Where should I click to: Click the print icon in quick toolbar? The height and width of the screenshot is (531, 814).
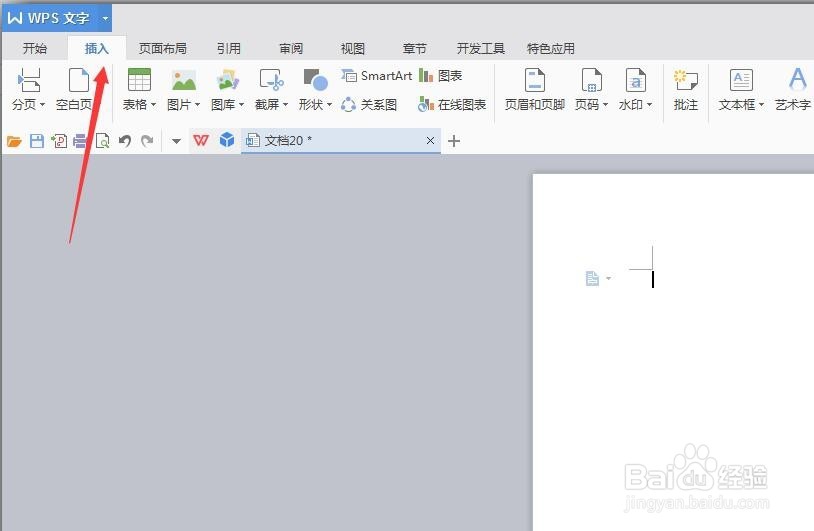click(80, 141)
